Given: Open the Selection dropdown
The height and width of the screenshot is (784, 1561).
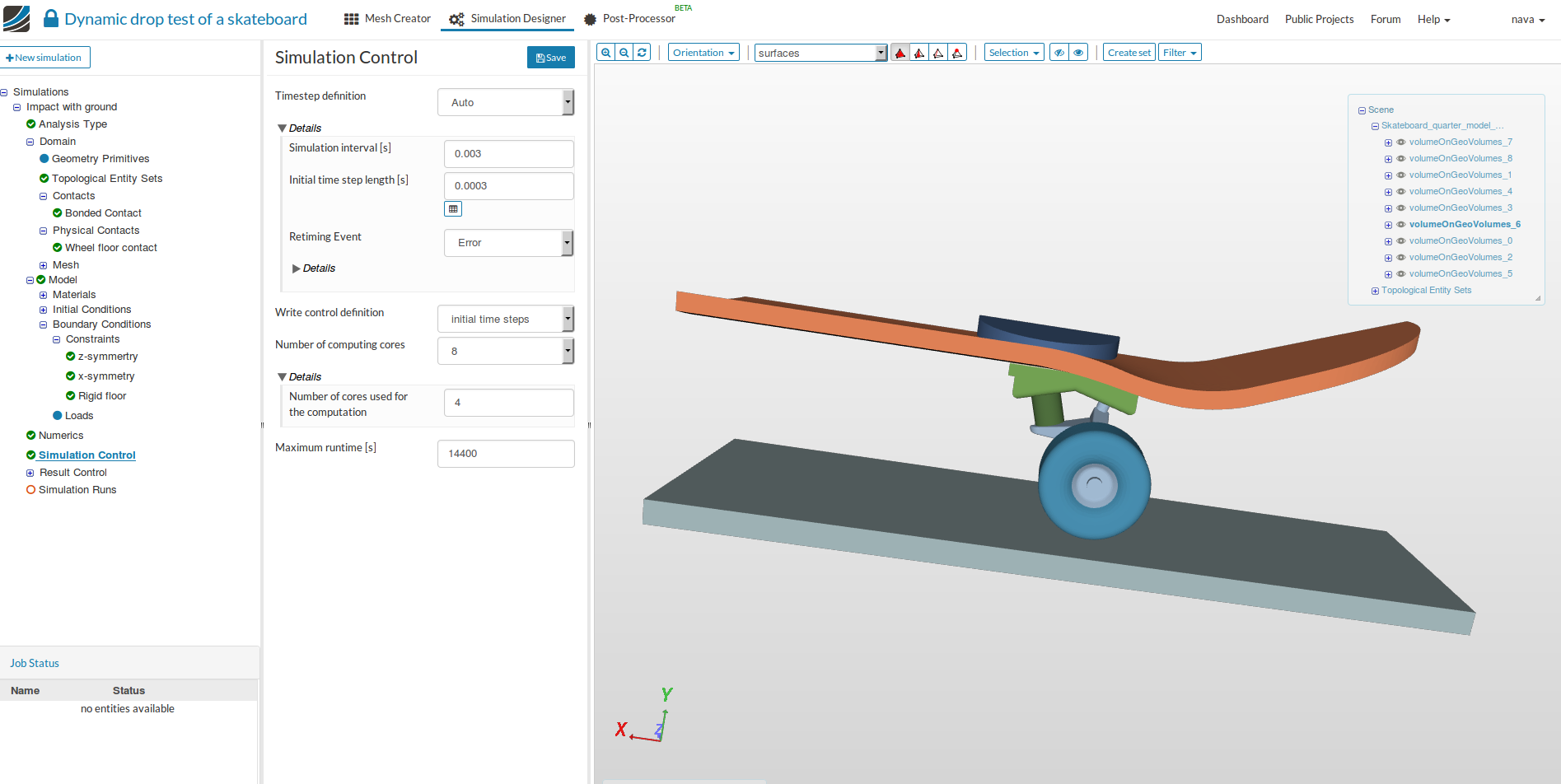Looking at the screenshot, I should 1014,53.
